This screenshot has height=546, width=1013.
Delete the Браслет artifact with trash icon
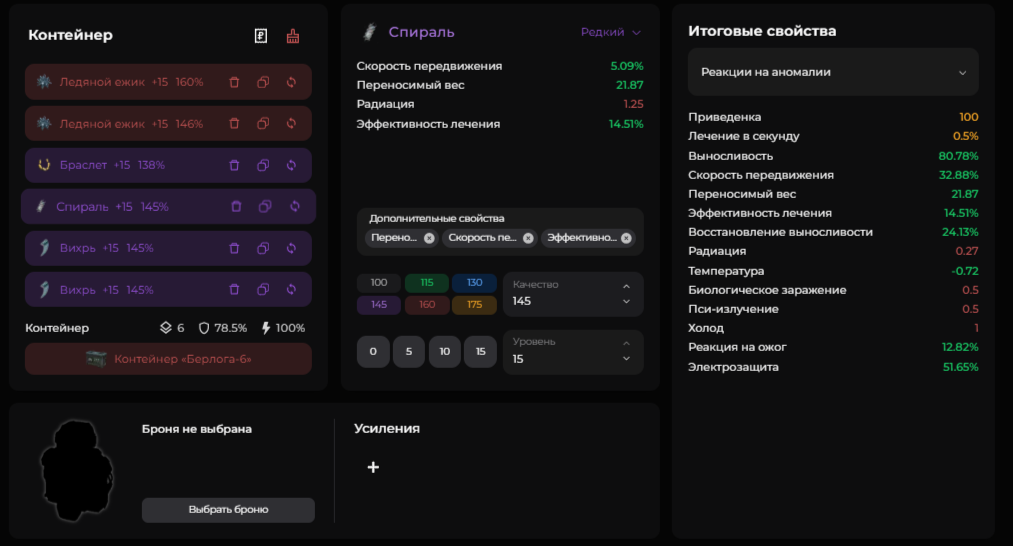[x=234, y=165]
